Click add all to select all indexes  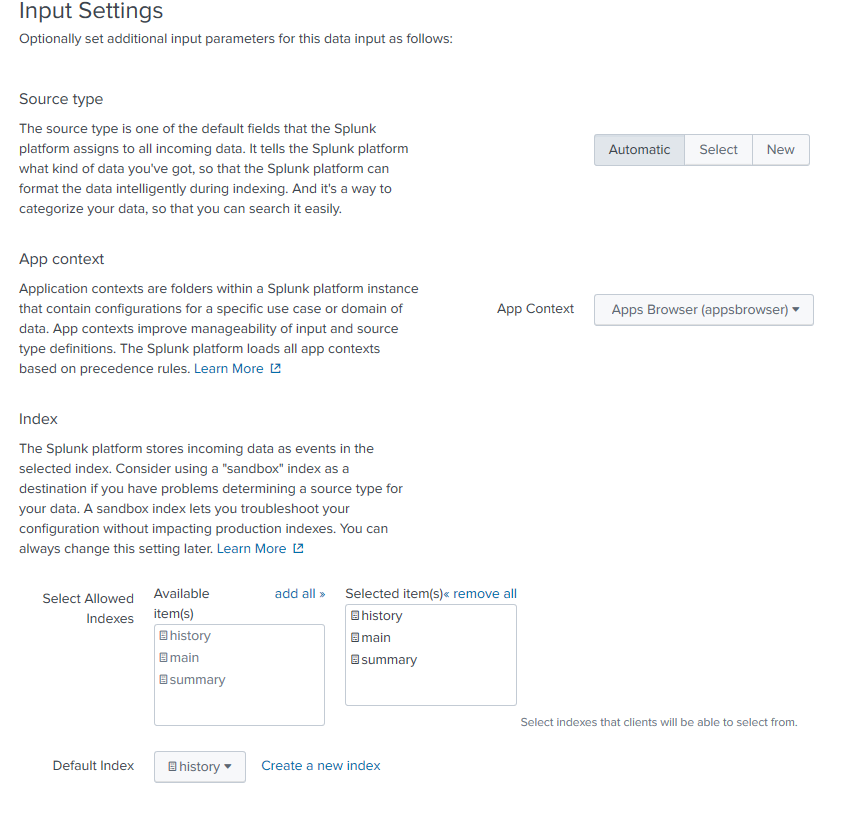click(300, 594)
